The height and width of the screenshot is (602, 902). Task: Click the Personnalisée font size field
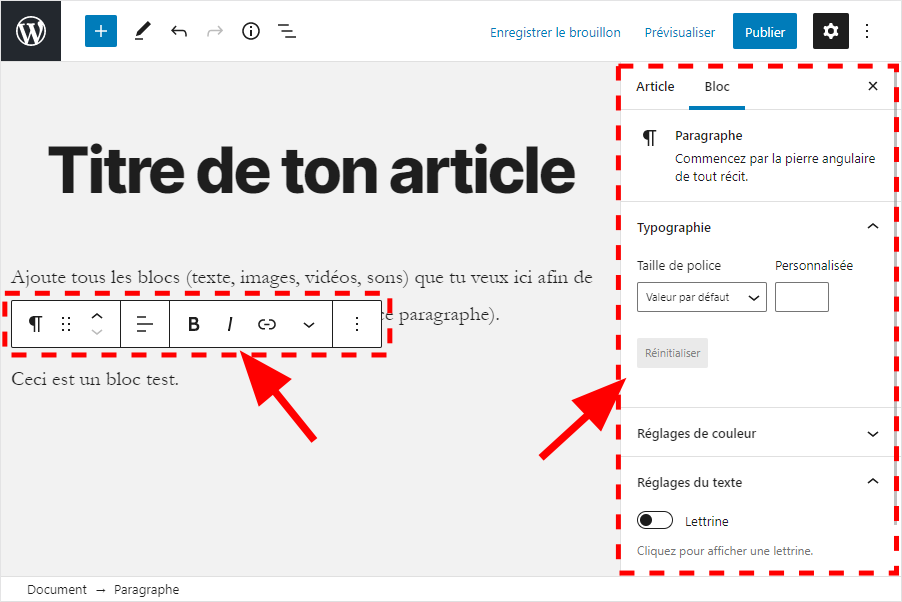click(801, 297)
